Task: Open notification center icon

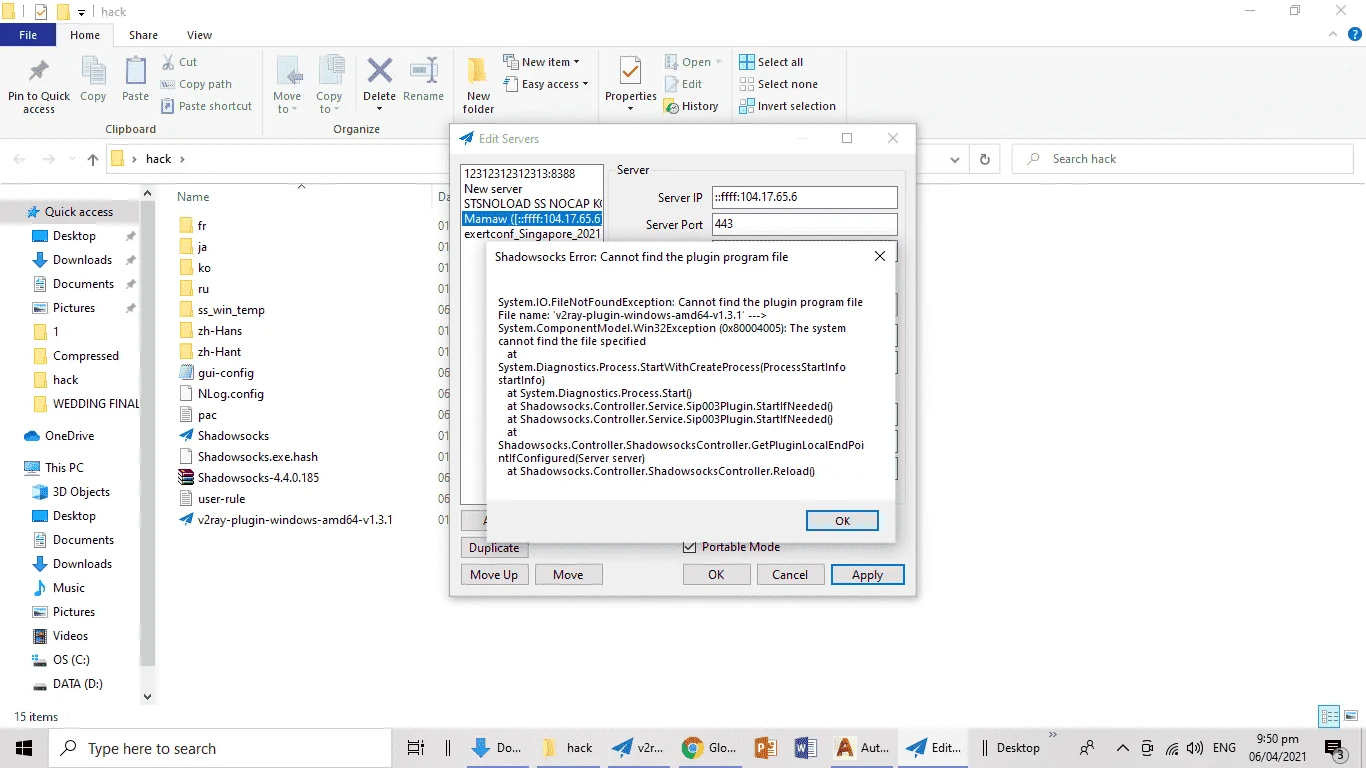Action: (x=1334, y=748)
